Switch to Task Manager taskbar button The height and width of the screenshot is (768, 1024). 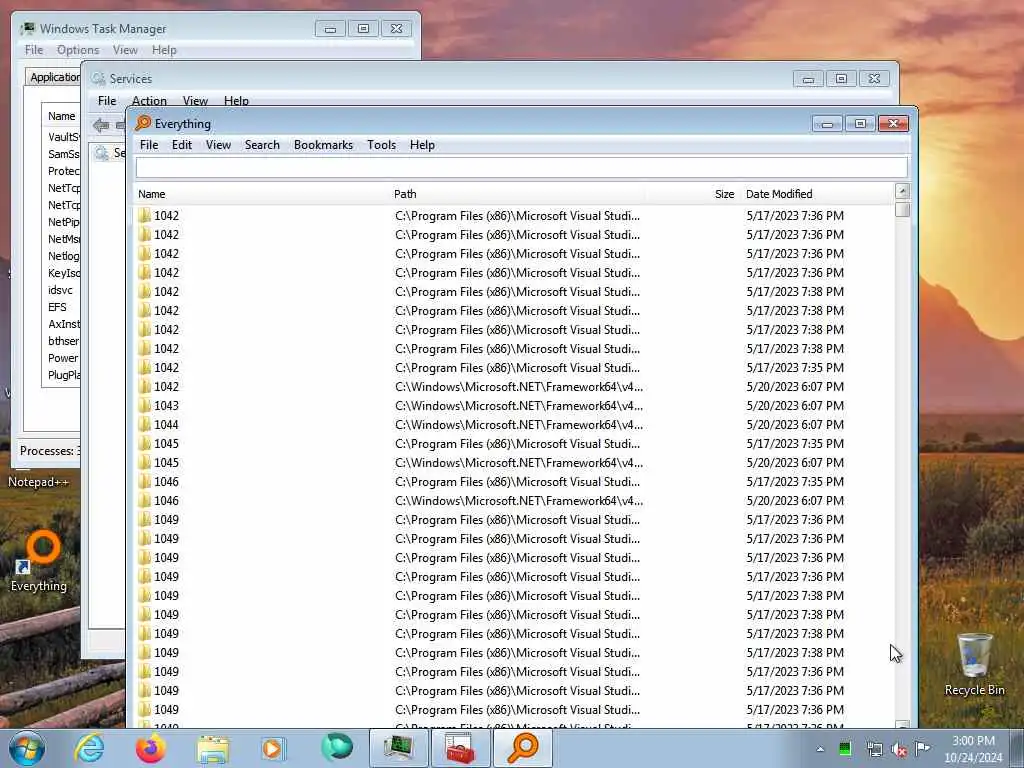click(398, 748)
